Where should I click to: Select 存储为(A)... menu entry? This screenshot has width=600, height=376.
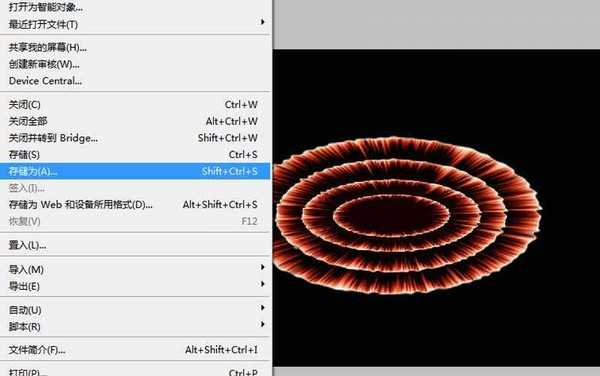tap(135, 171)
